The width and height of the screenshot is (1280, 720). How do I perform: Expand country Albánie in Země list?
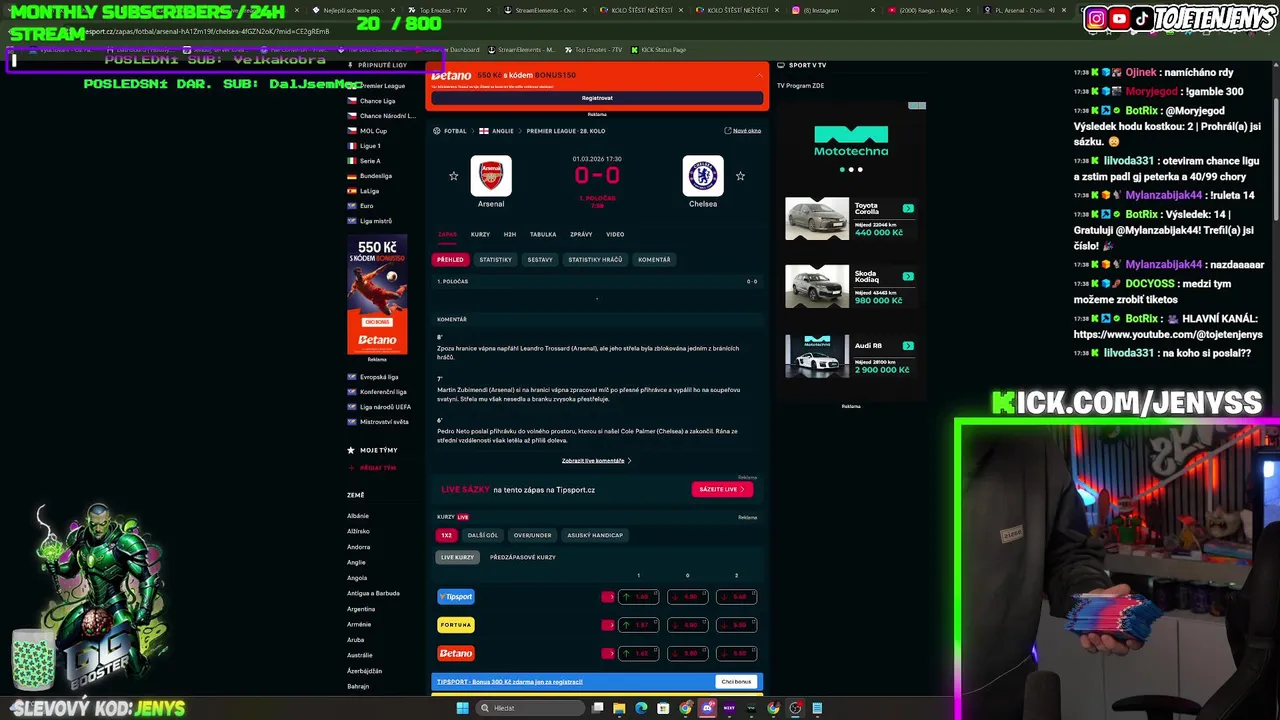tap(358, 516)
